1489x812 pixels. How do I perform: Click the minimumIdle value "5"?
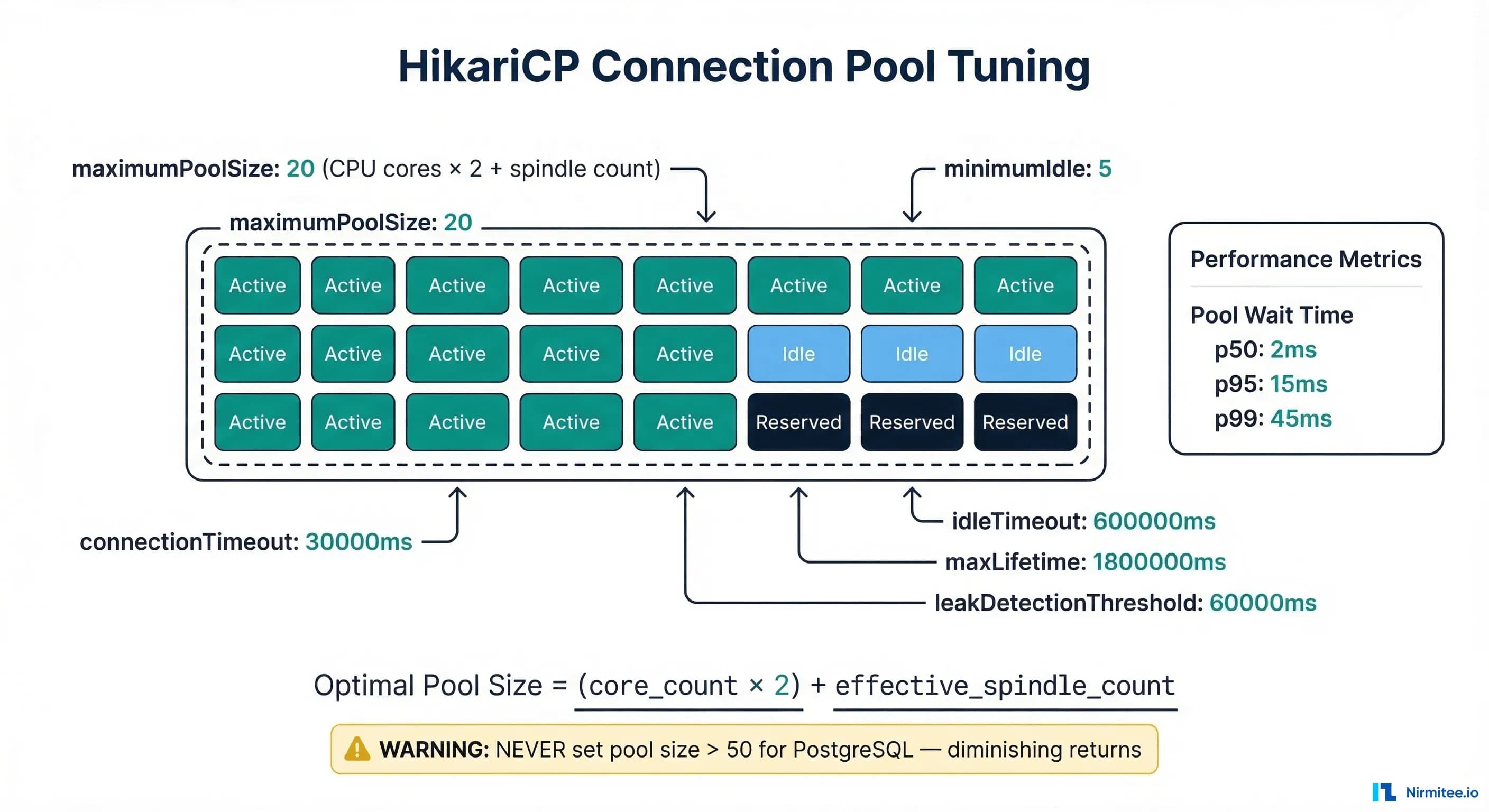1105,168
